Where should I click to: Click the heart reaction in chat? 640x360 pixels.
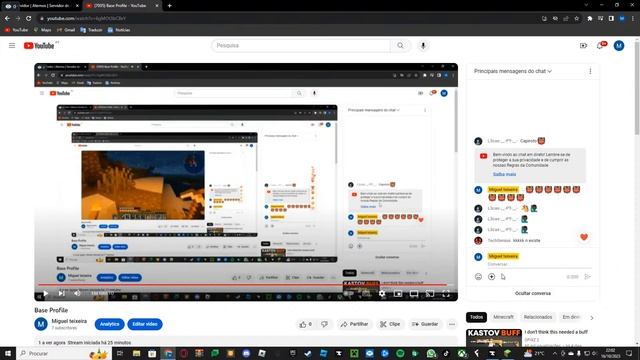(x=584, y=237)
